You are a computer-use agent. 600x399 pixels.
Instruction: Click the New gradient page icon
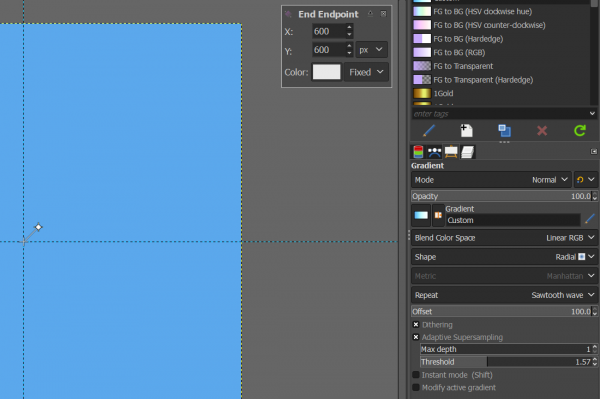coord(466,131)
